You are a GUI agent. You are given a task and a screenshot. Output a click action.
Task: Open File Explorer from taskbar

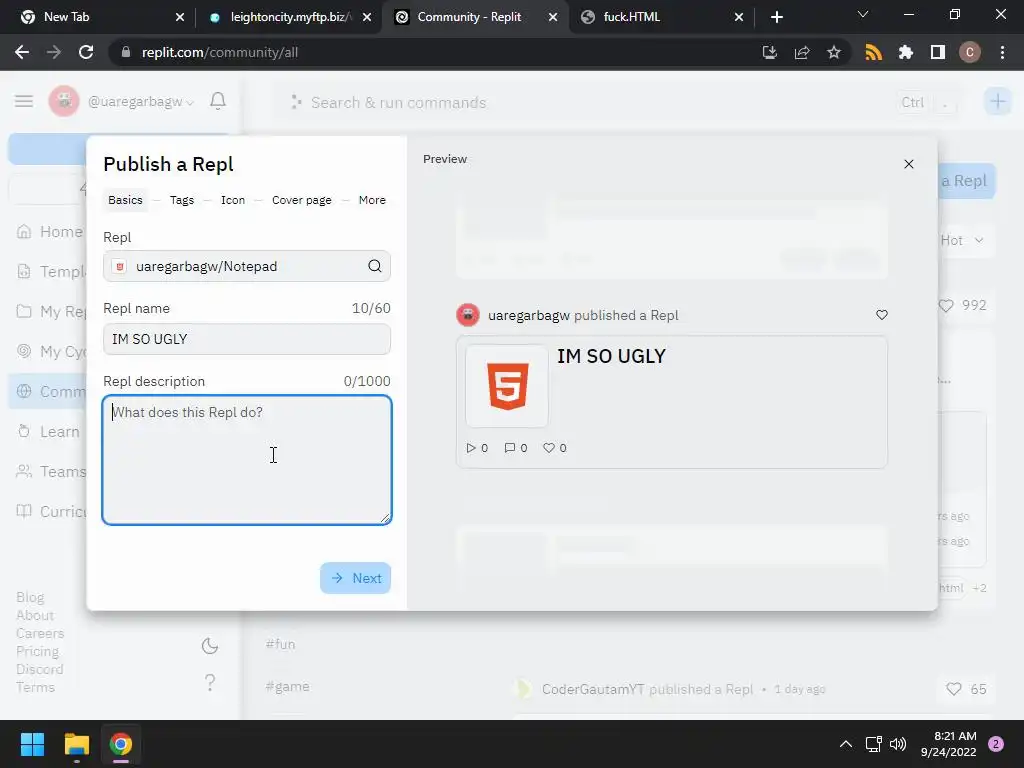[x=76, y=744]
